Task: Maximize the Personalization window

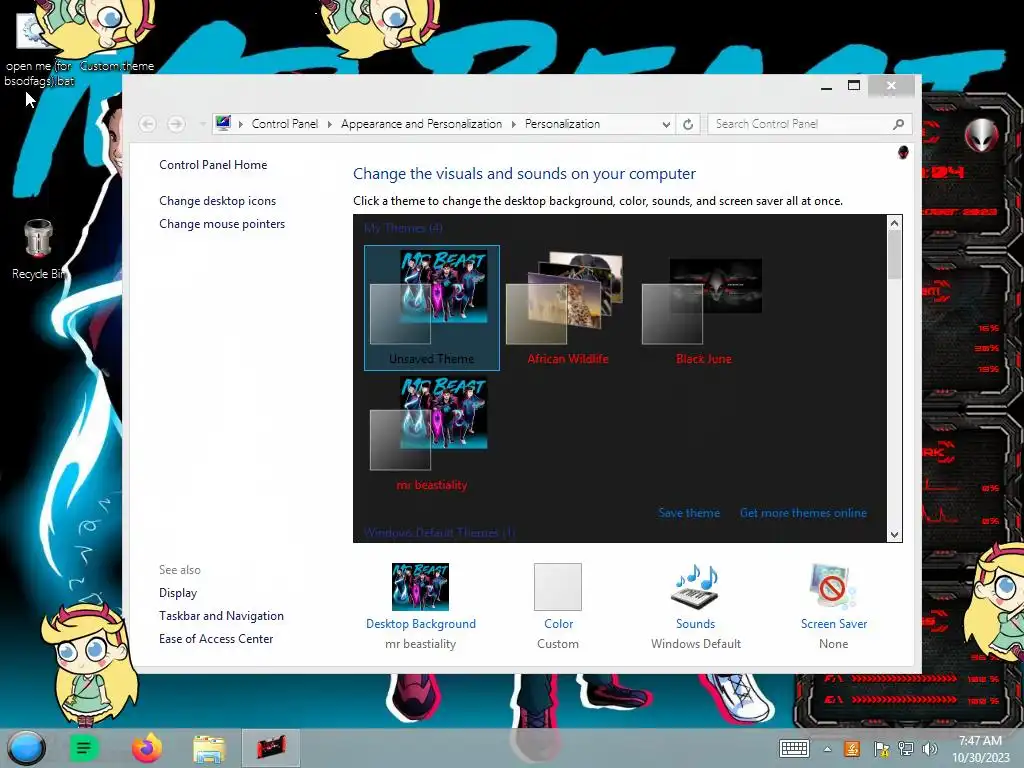Action: click(854, 86)
